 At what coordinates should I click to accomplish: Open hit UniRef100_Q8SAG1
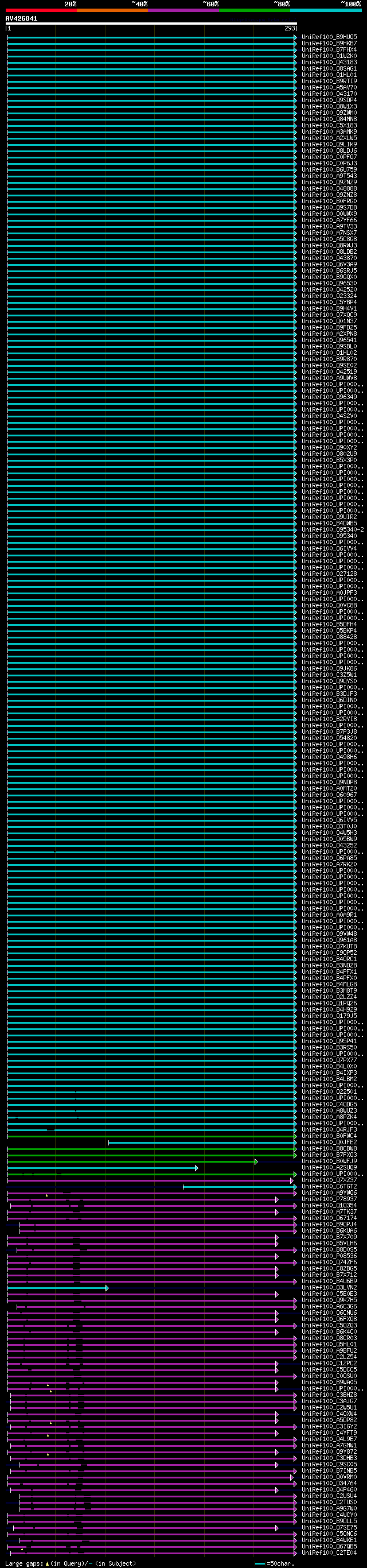[329, 69]
